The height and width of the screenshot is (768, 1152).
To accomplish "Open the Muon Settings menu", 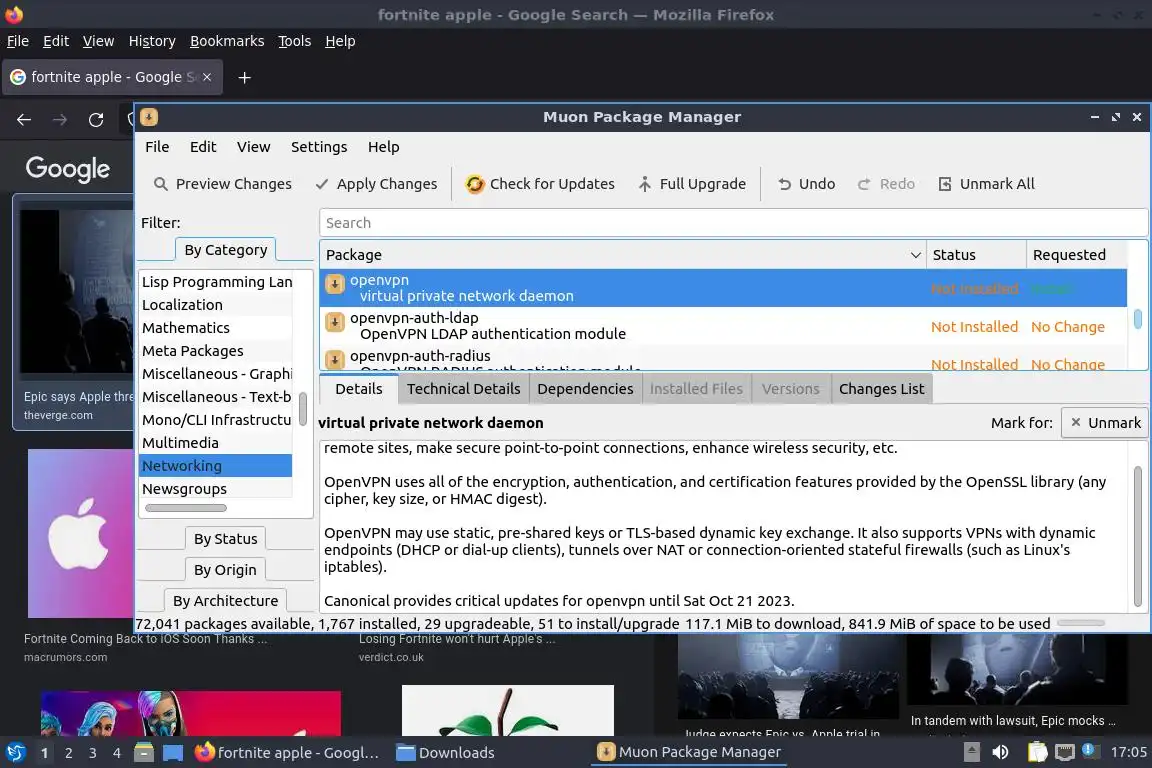I will [319, 147].
